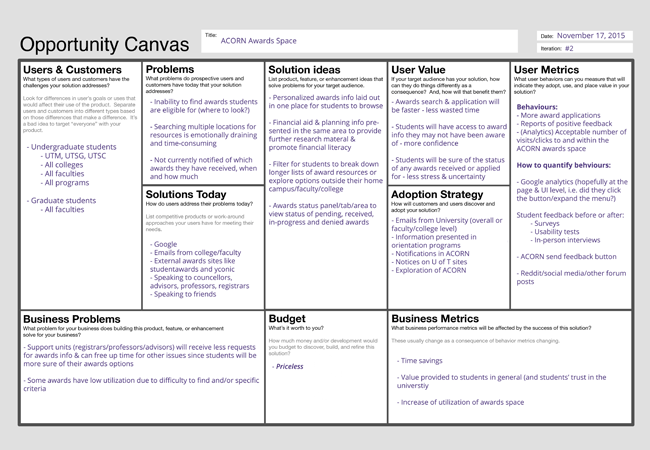The width and height of the screenshot is (650, 450).
Task: Select the 'Users & Customers' section heading
Action: click(72, 70)
